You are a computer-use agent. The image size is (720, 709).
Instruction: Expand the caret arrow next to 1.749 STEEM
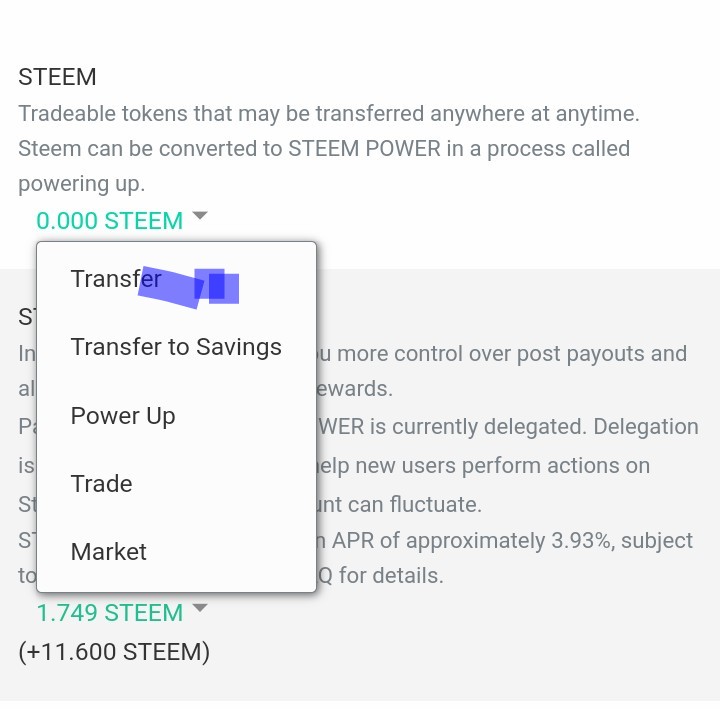coord(200,607)
